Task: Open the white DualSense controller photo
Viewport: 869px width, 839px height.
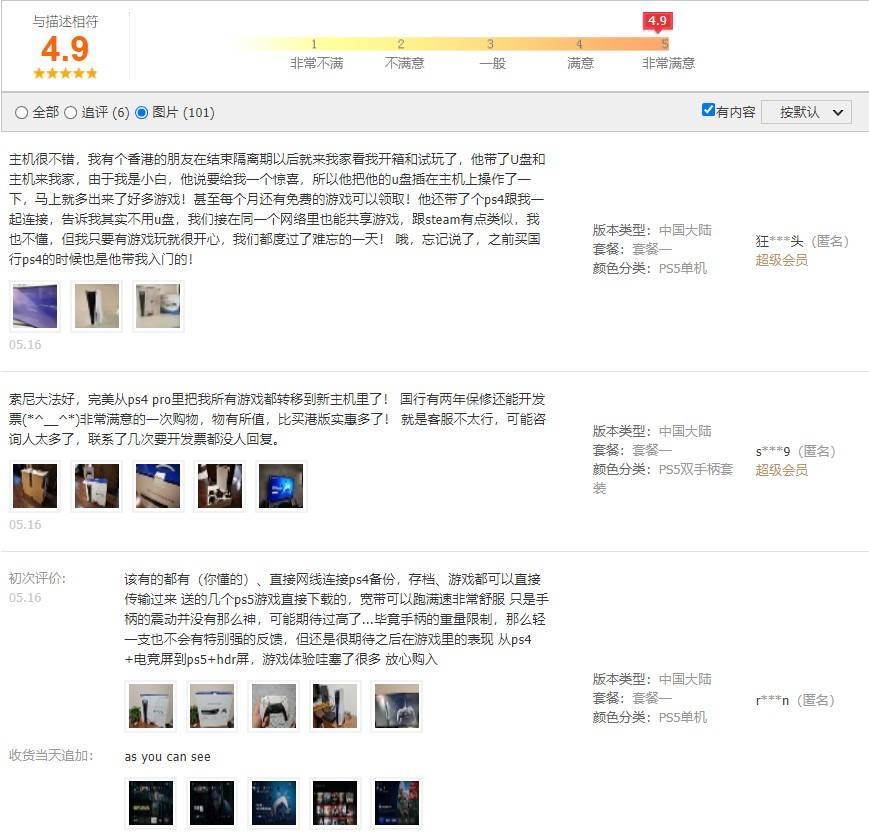Action: 274,706
